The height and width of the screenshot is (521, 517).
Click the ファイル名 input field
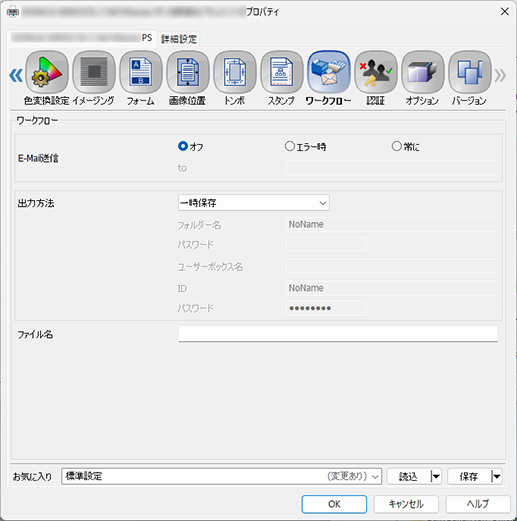(x=338, y=334)
